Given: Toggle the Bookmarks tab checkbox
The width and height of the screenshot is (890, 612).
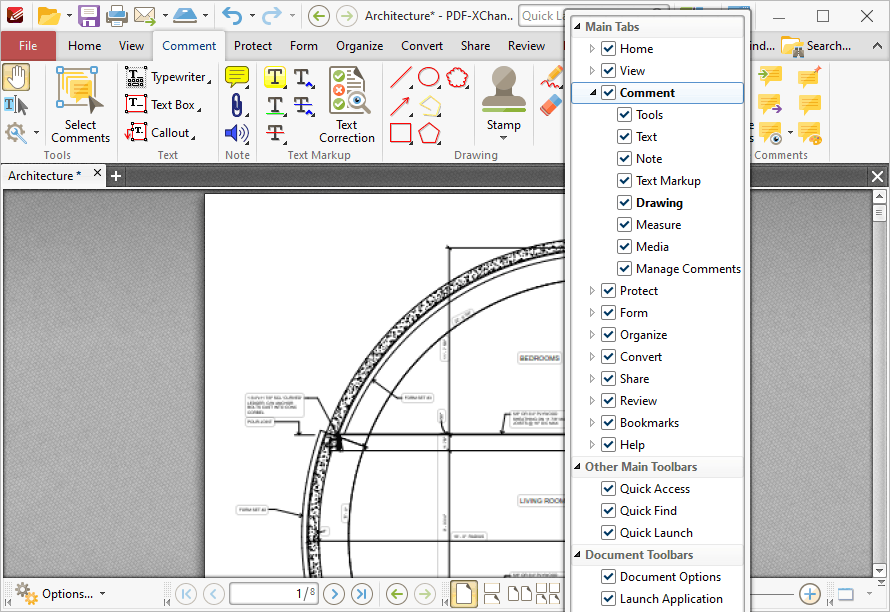Looking at the screenshot, I should pos(608,423).
